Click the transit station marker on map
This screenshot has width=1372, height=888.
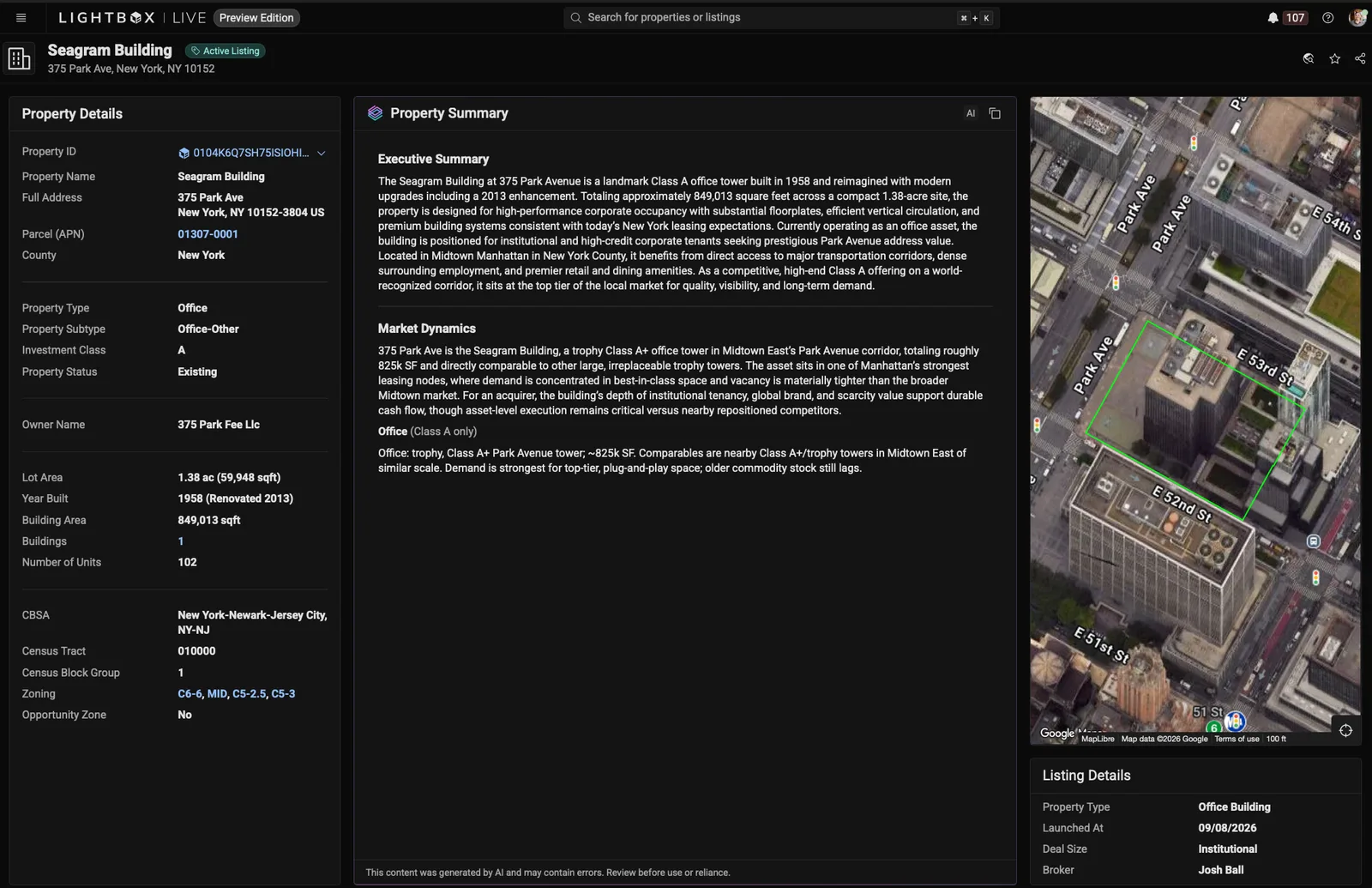tap(1313, 541)
